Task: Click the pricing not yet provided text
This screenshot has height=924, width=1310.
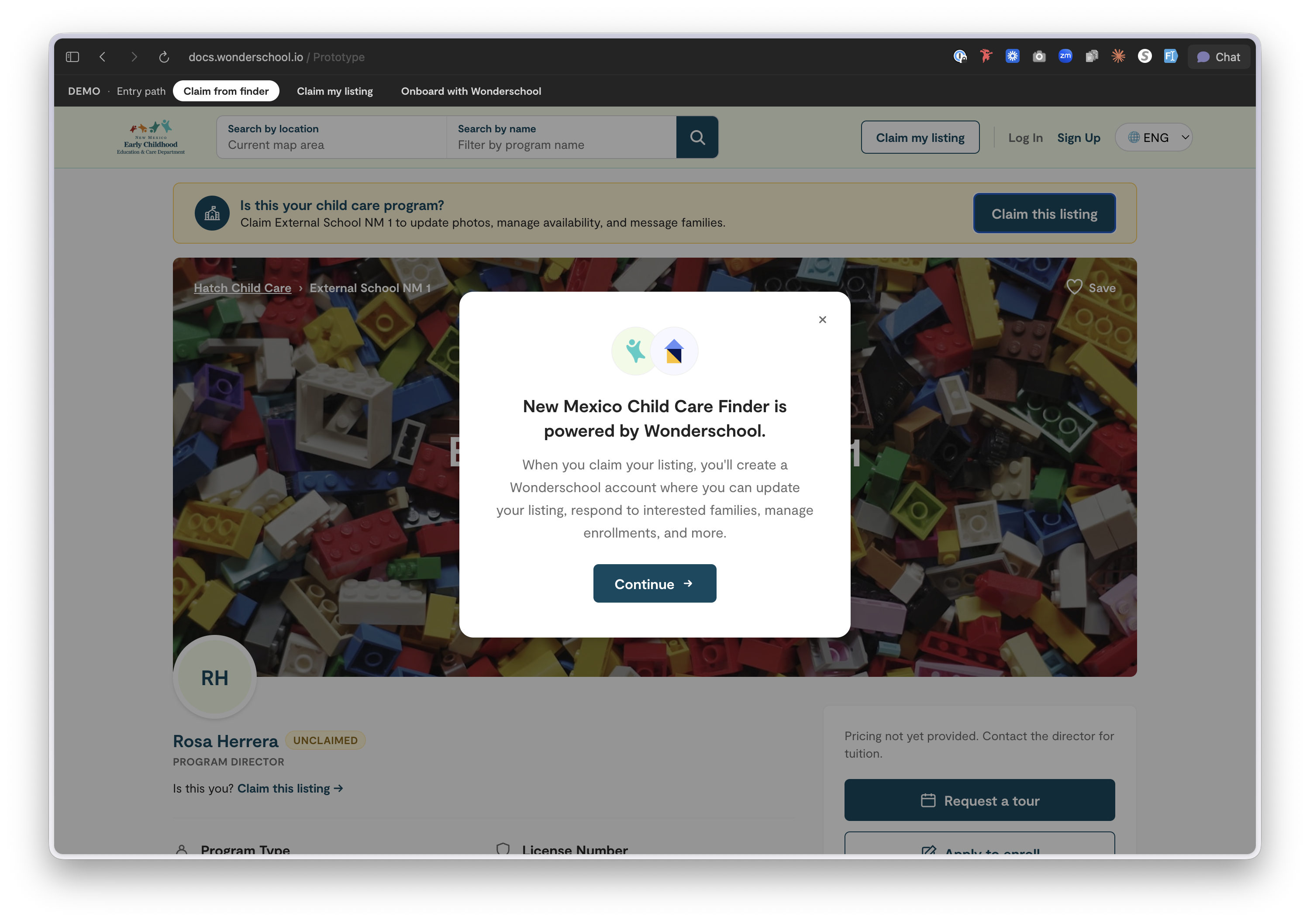Action: click(979, 744)
